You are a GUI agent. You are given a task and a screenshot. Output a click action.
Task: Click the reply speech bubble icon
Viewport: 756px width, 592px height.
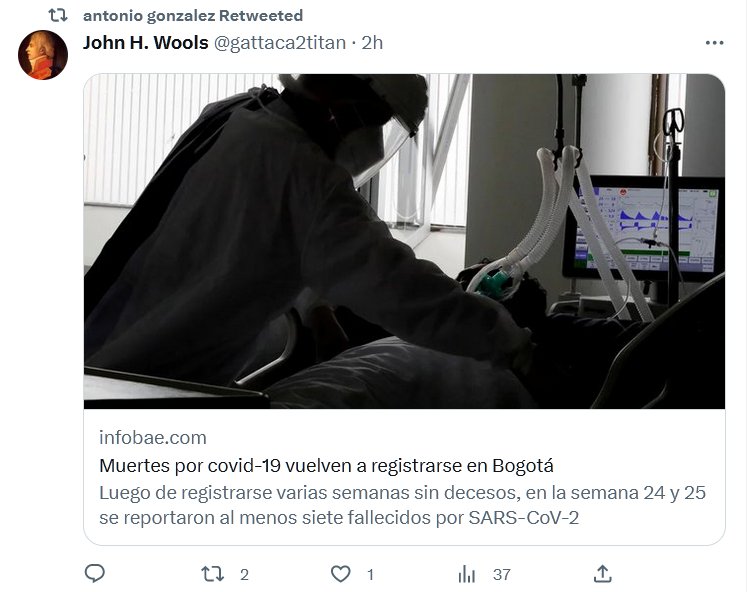click(x=94, y=573)
